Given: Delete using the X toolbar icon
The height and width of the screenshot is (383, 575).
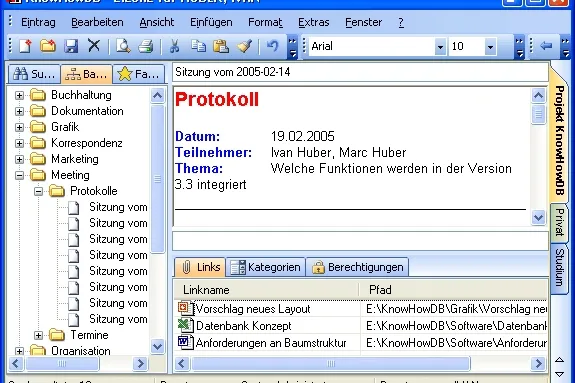Looking at the screenshot, I should (x=94, y=46).
